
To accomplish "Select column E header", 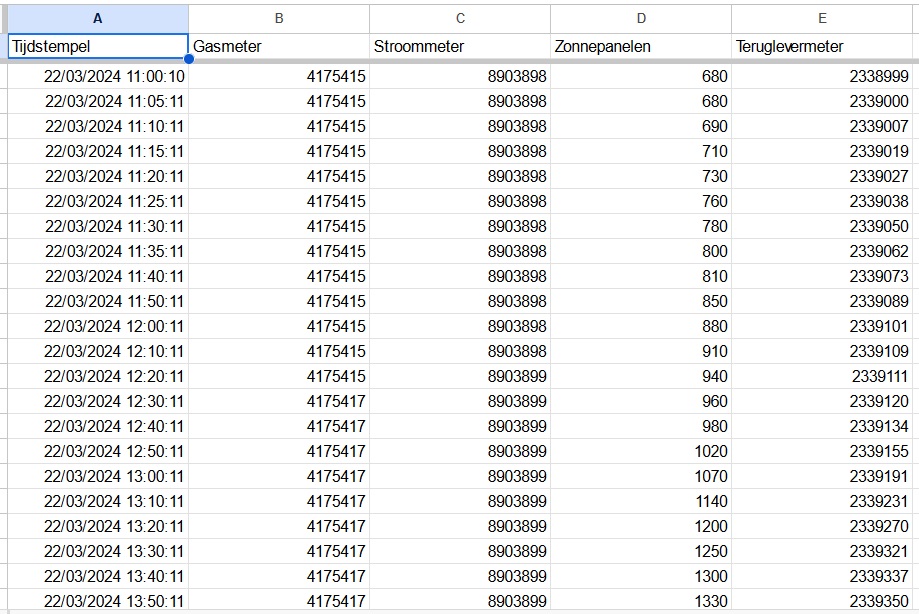I will coord(822,18).
